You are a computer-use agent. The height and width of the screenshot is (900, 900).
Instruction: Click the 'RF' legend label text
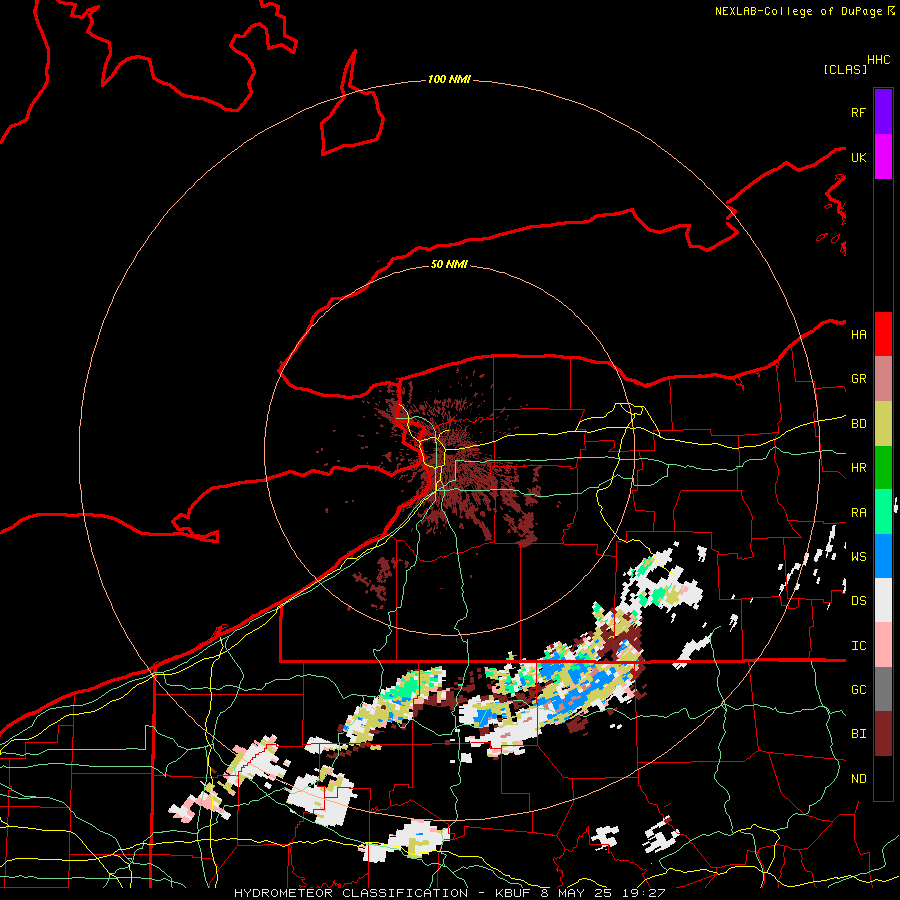point(858,112)
